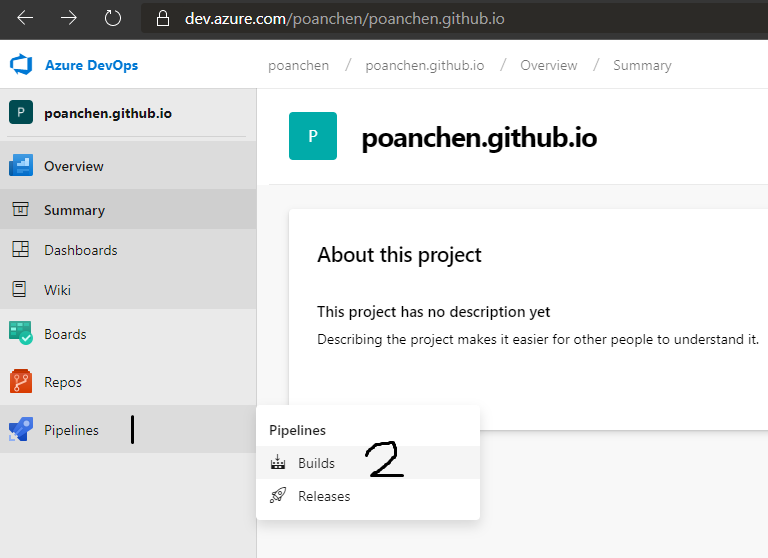Click the Builds icon in flyout
Image resolution: width=768 pixels, height=558 pixels.
(278, 462)
